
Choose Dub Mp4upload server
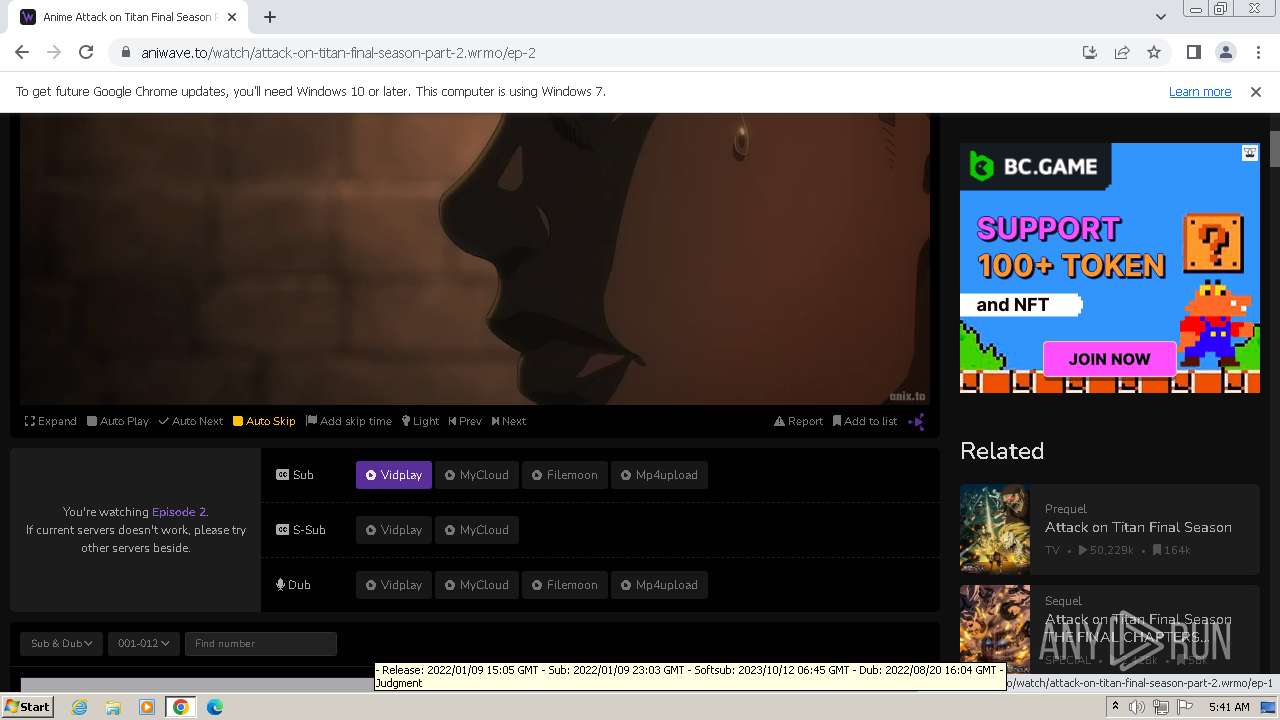660,585
